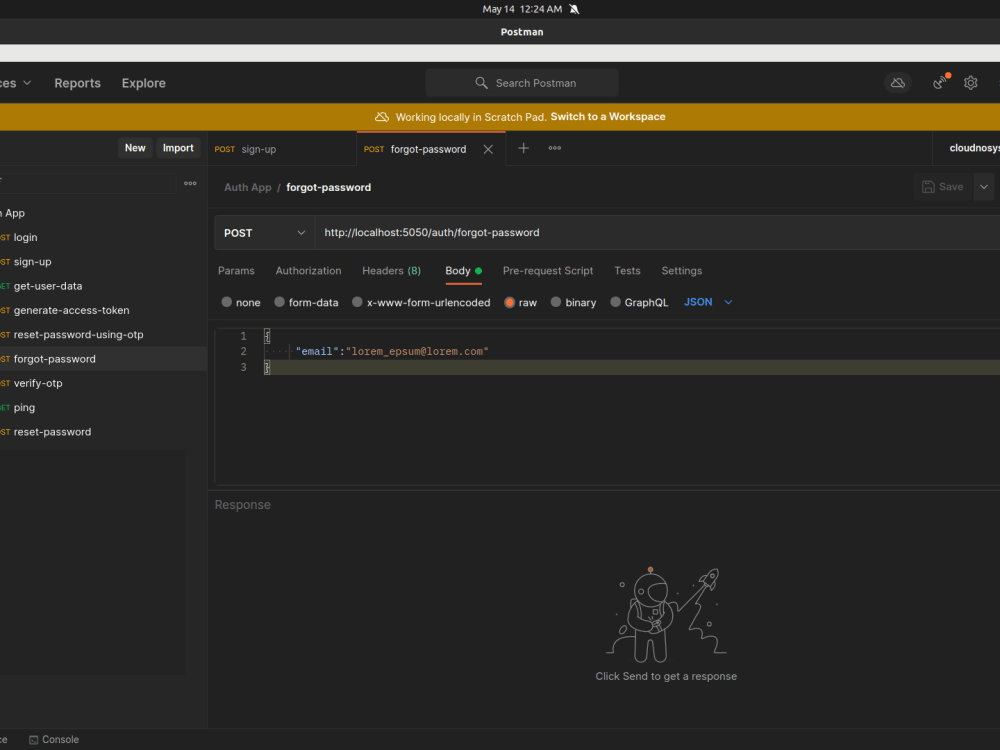Expand the Workspaces dropdown chevron
1000x750 pixels.
(x=27, y=83)
